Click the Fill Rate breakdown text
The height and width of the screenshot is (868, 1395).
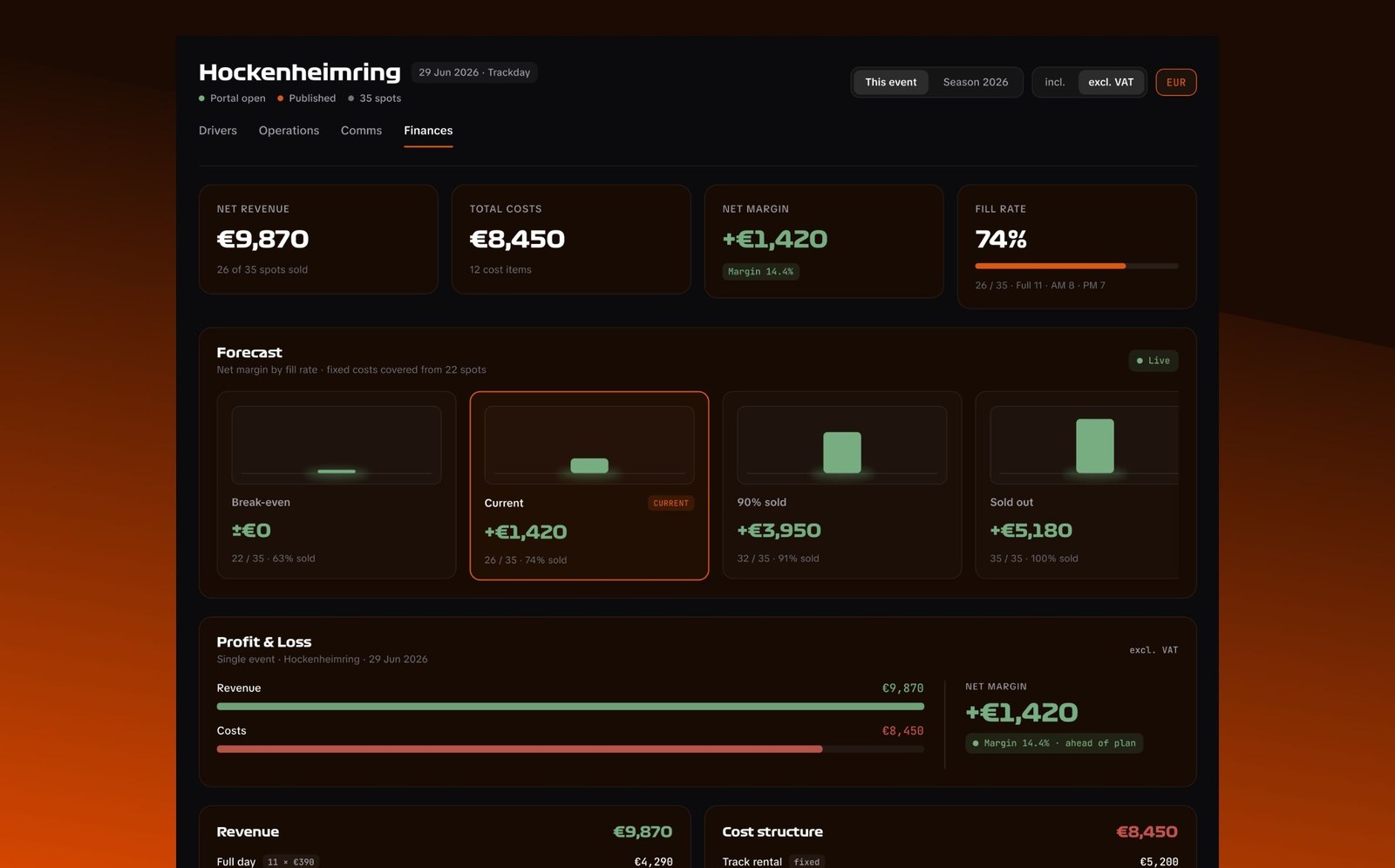pos(1040,286)
